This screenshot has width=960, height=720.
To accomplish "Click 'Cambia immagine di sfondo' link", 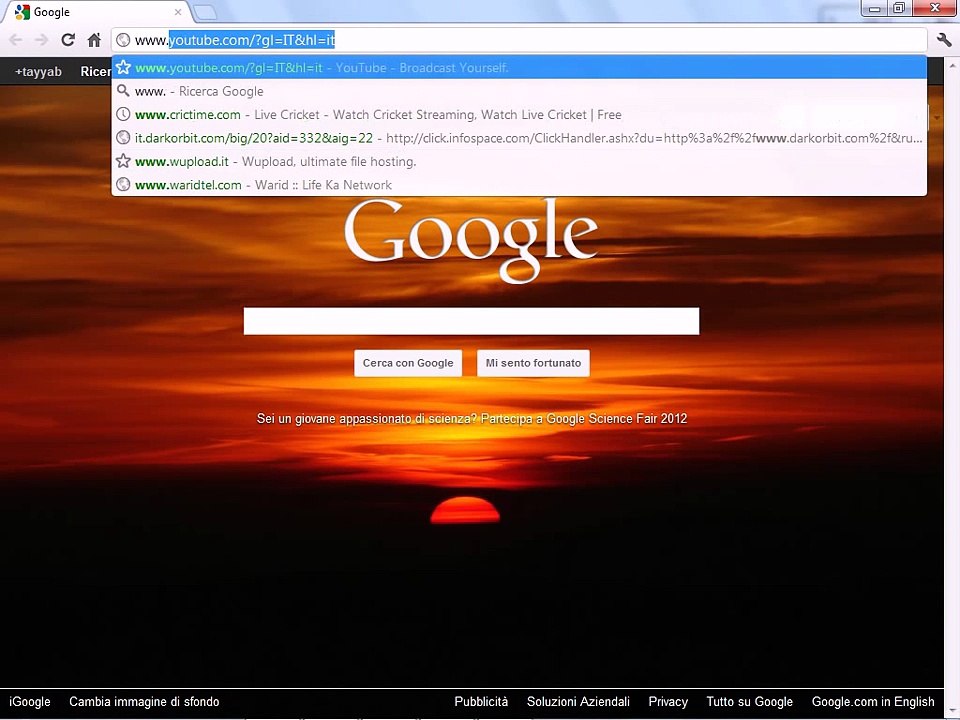I will [x=144, y=702].
